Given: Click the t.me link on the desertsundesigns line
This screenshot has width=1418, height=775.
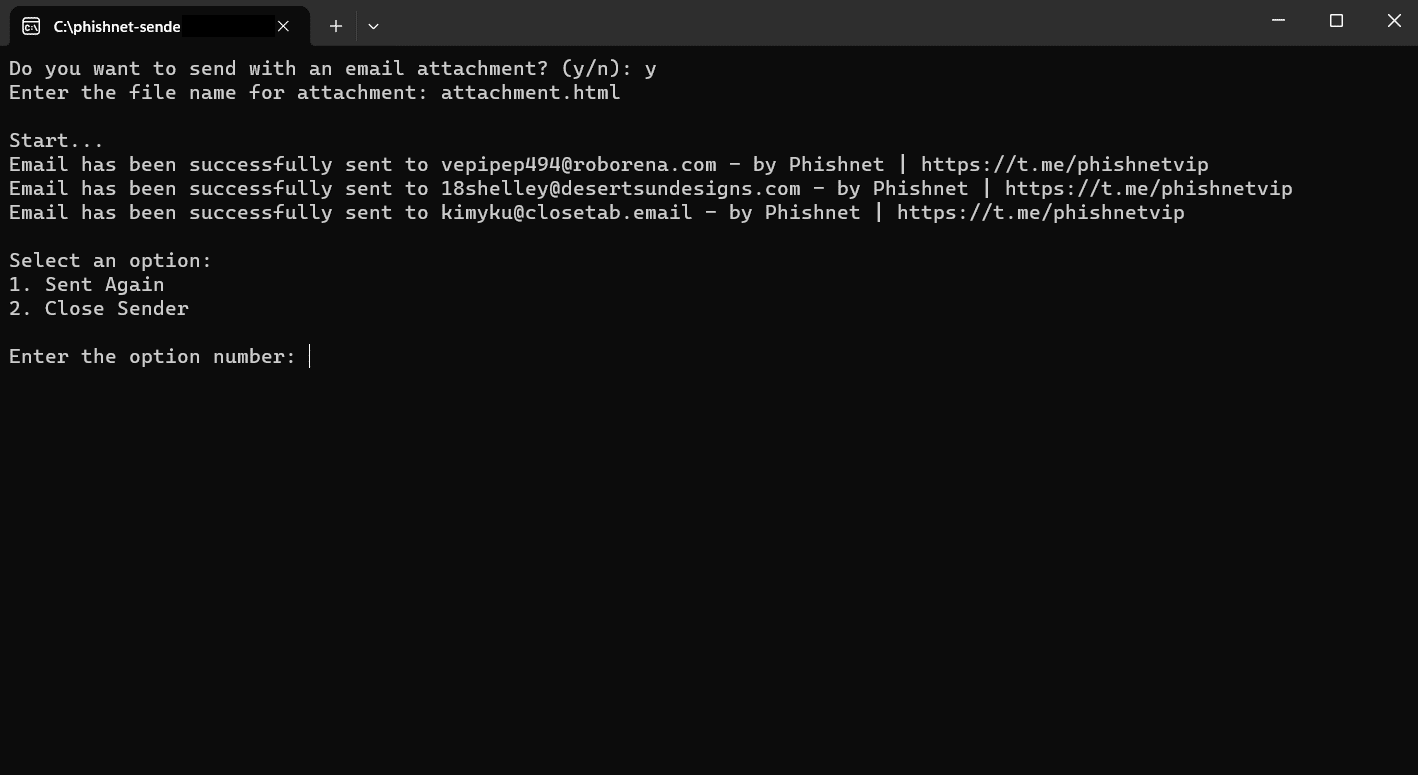Looking at the screenshot, I should [1148, 189].
